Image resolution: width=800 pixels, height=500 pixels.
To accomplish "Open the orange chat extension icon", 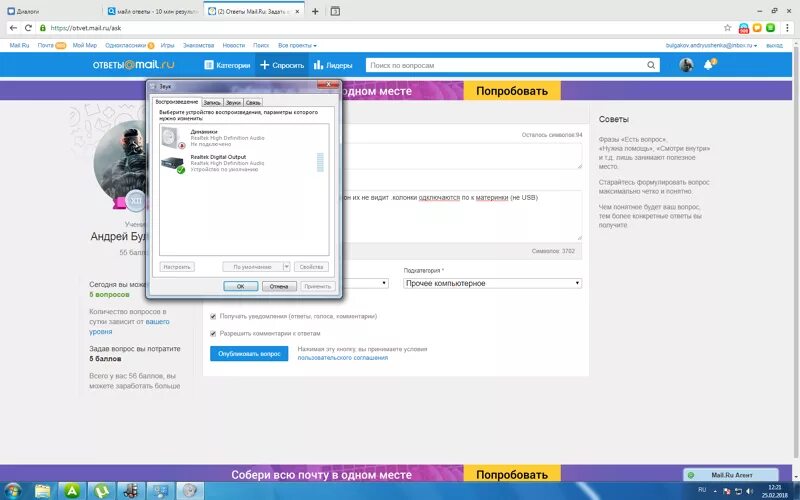I will [758, 28].
